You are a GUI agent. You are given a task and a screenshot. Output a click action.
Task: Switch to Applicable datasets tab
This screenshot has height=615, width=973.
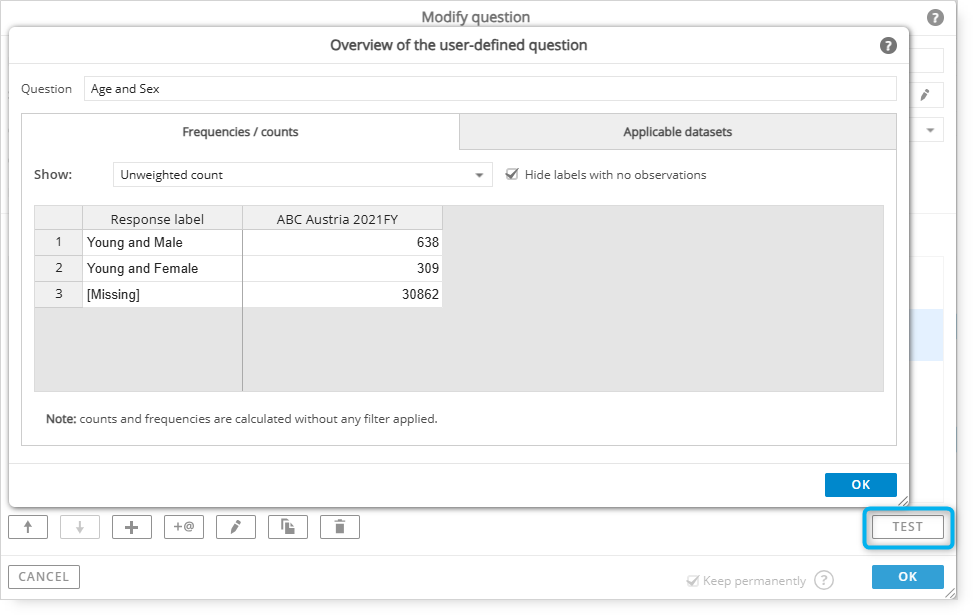[678, 132]
